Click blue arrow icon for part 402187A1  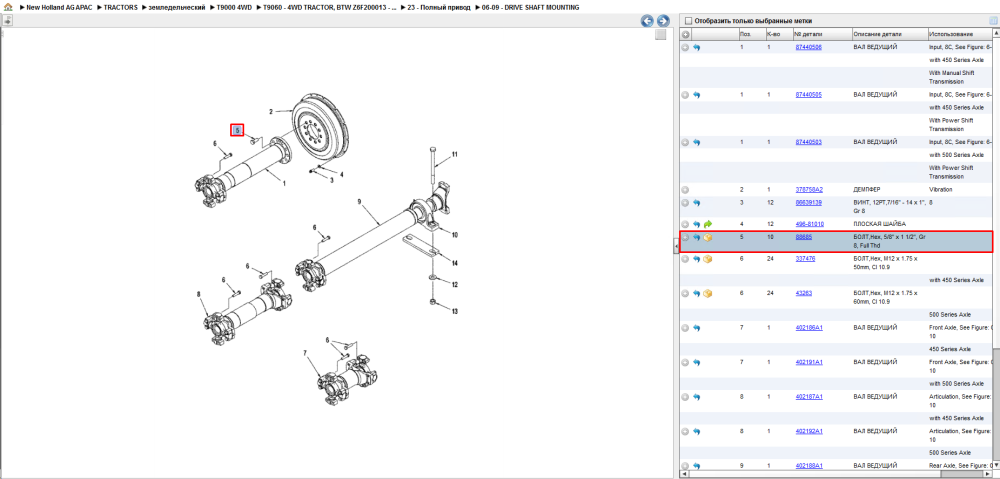[696, 397]
